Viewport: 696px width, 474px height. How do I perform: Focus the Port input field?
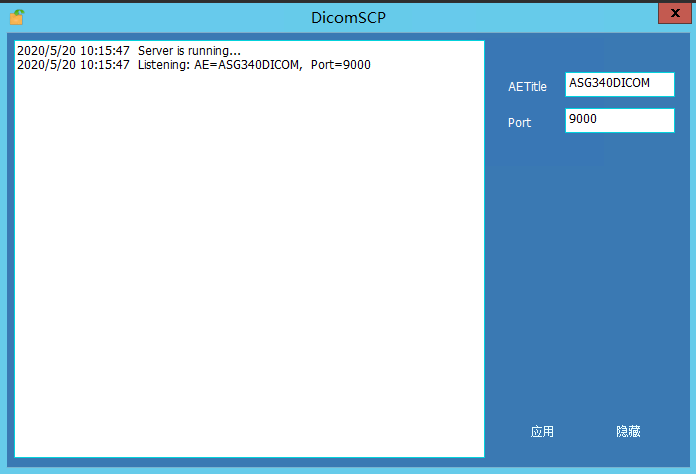click(619, 120)
